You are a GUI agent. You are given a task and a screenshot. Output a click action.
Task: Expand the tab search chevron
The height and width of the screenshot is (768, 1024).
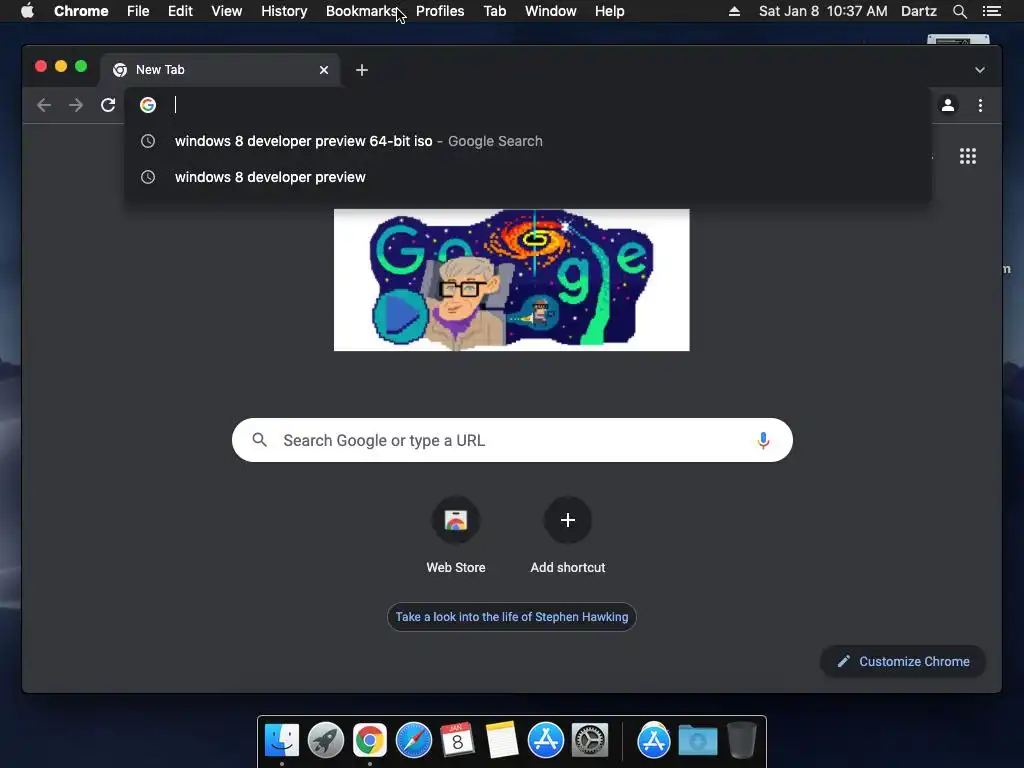click(980, 70)
